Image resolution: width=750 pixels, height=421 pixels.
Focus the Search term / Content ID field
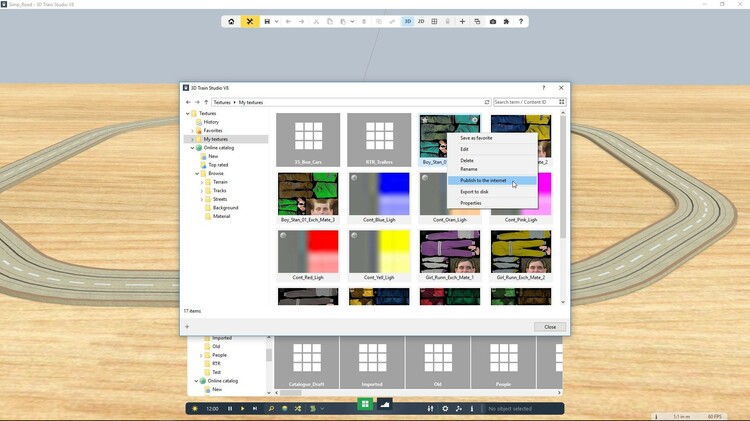coord(525,102)
